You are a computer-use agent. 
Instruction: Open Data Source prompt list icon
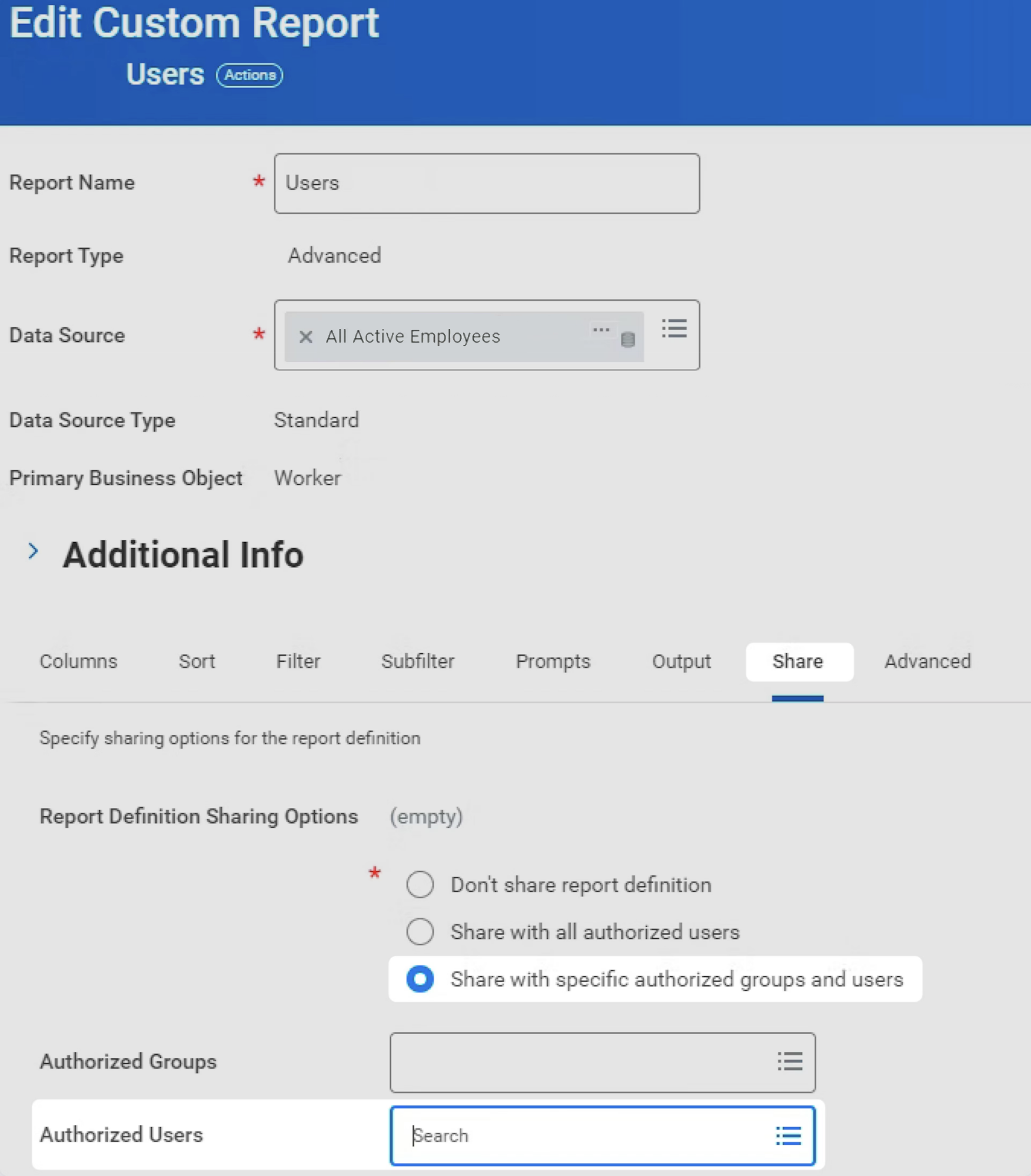(674, 328)
